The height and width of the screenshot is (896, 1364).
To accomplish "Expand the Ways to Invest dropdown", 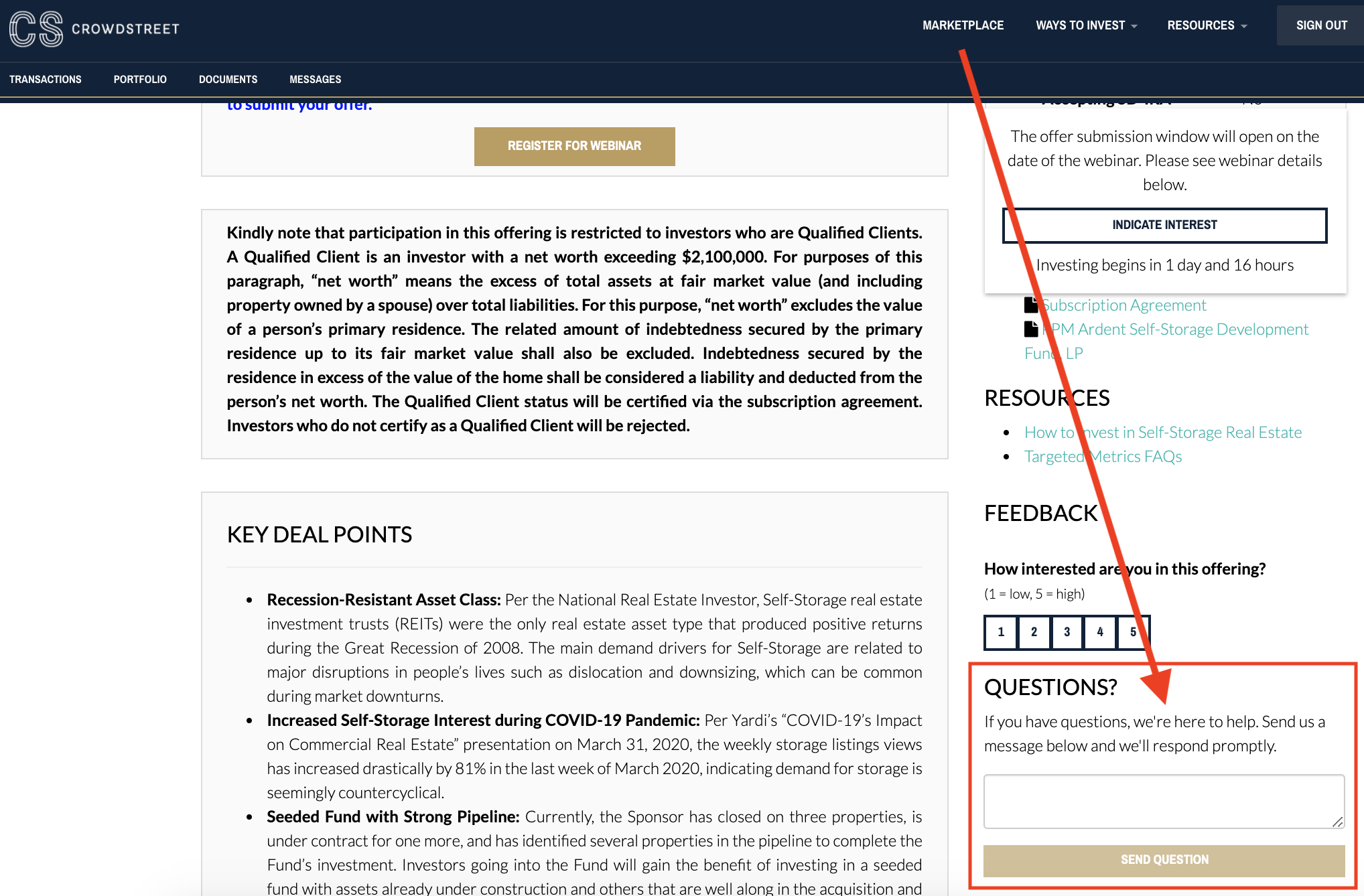I will tap(1086, 25).
